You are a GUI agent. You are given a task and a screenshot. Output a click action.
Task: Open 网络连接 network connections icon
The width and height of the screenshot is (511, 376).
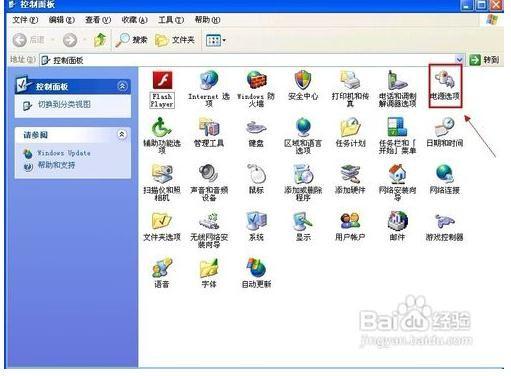[x=444, y=179]
